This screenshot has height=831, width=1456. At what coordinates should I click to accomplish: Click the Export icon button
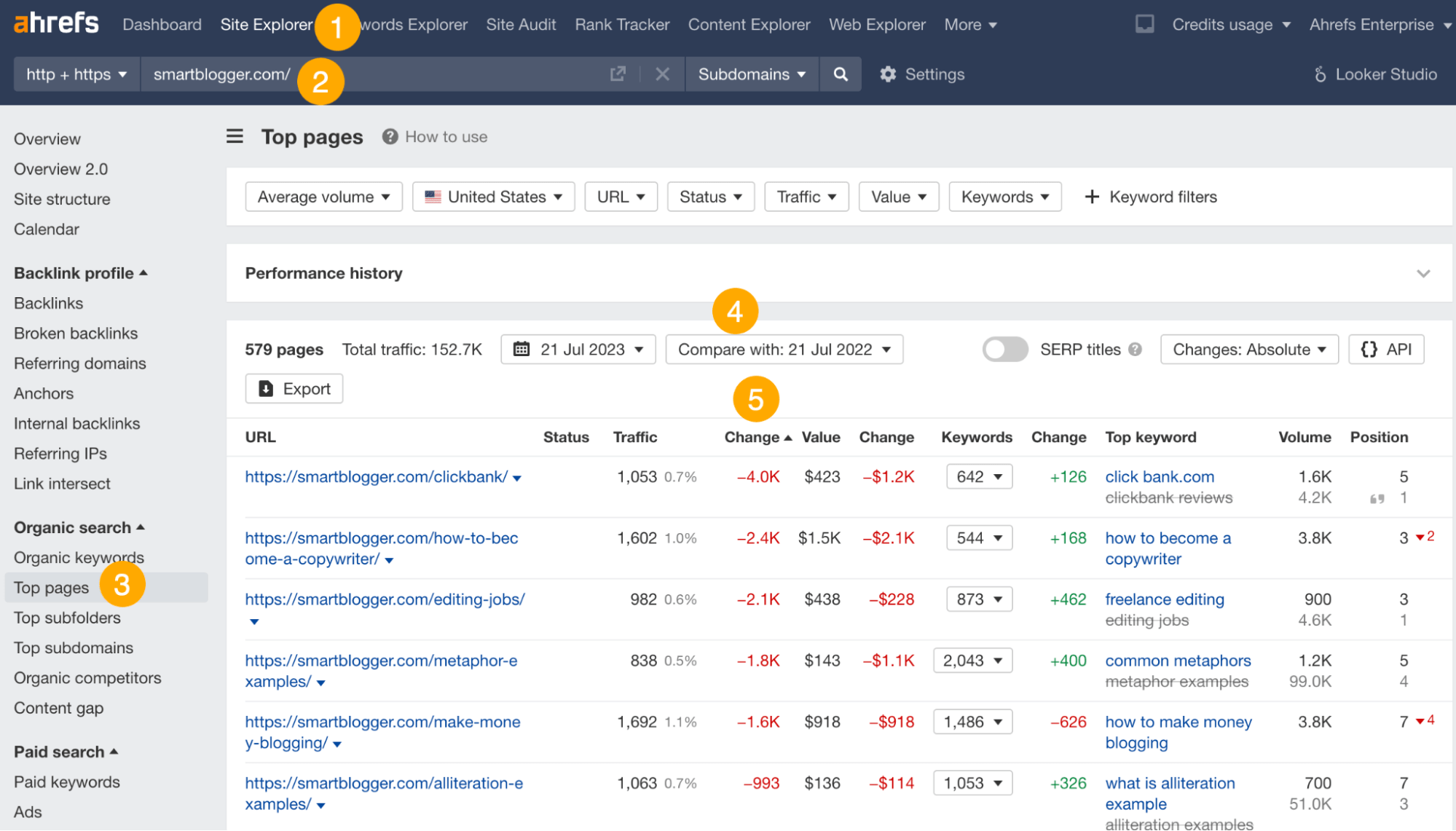[266, 388]
